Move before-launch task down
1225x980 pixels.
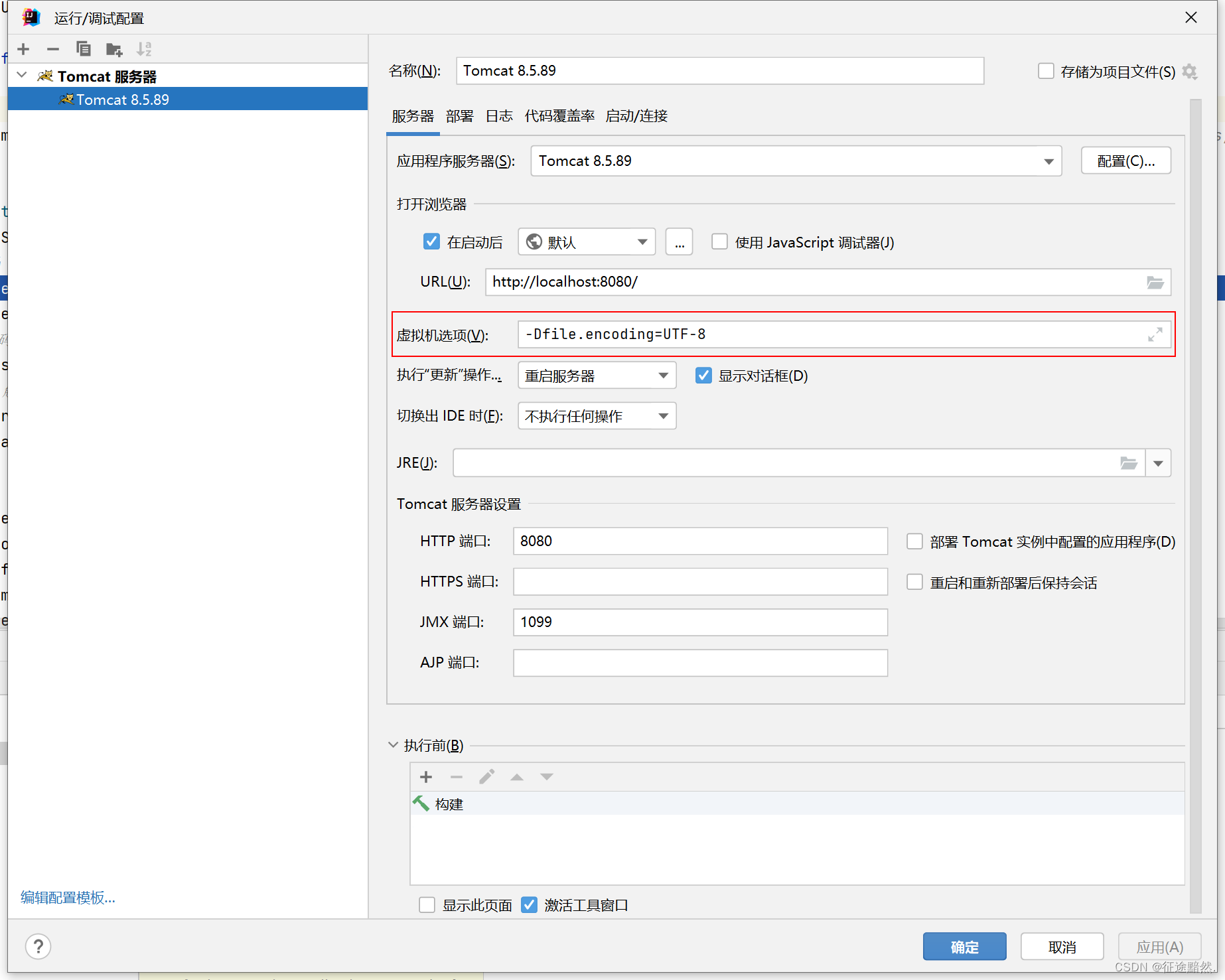pyautogui.click(x=547, y=777)
